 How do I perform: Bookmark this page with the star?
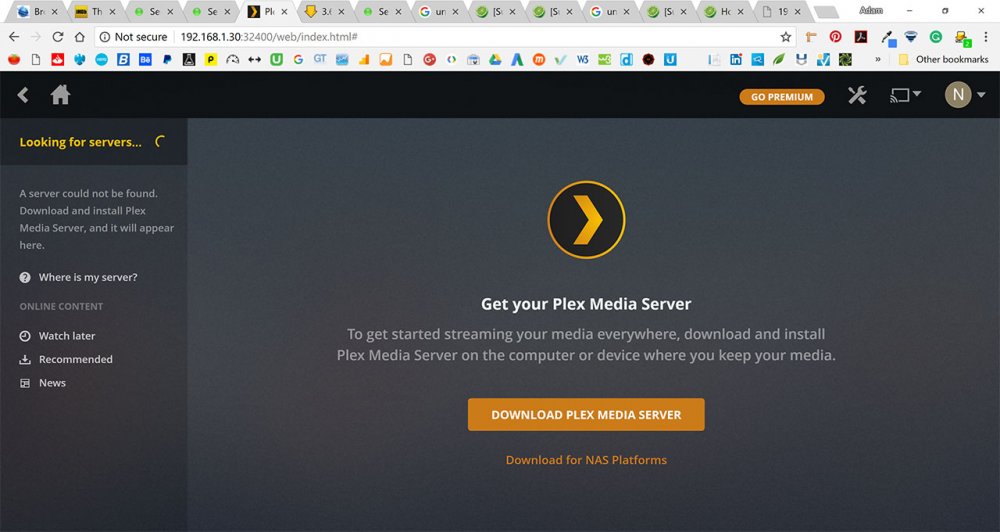[786, 37]
